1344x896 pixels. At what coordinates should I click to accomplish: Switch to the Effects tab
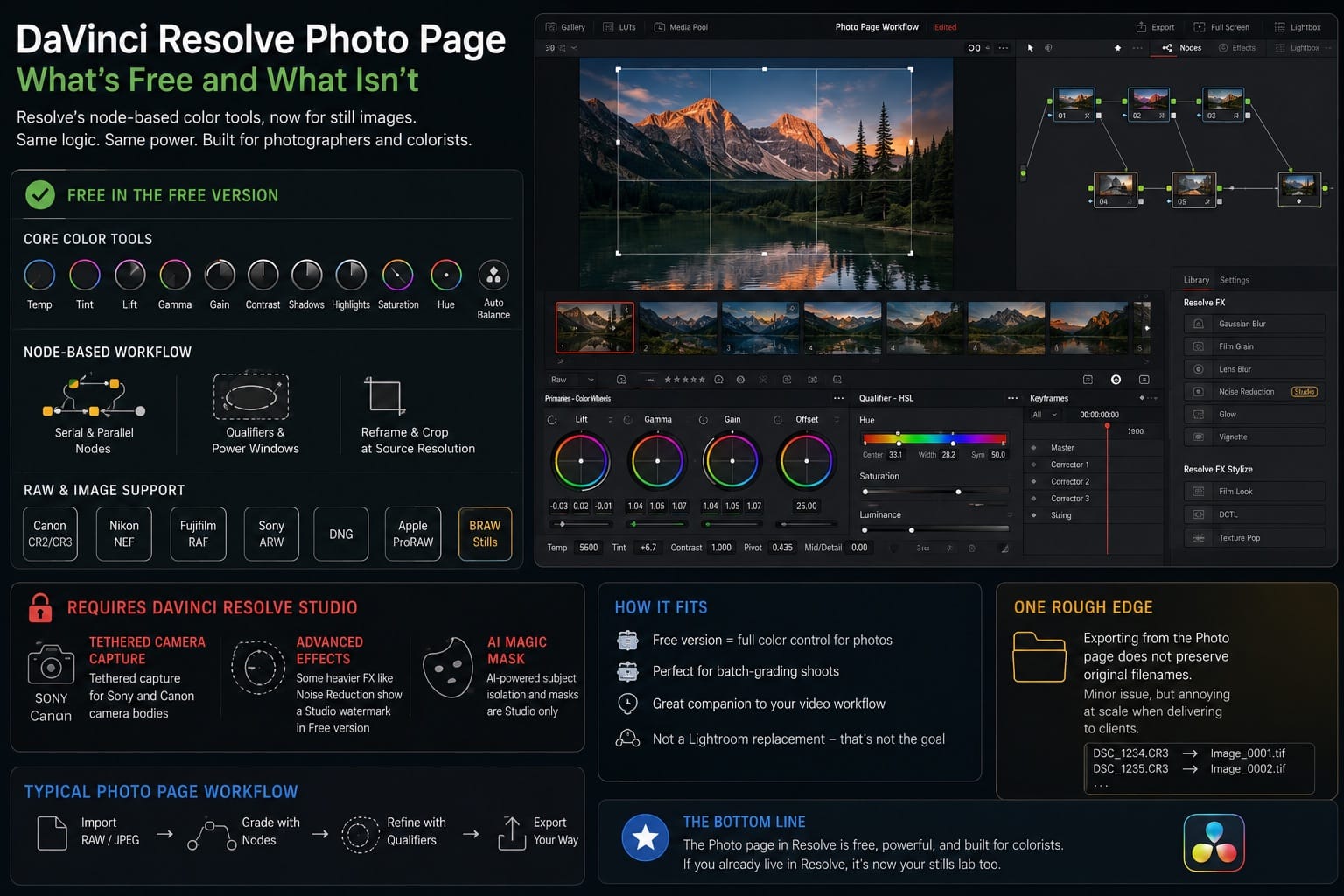click(x=1236, y=48)
